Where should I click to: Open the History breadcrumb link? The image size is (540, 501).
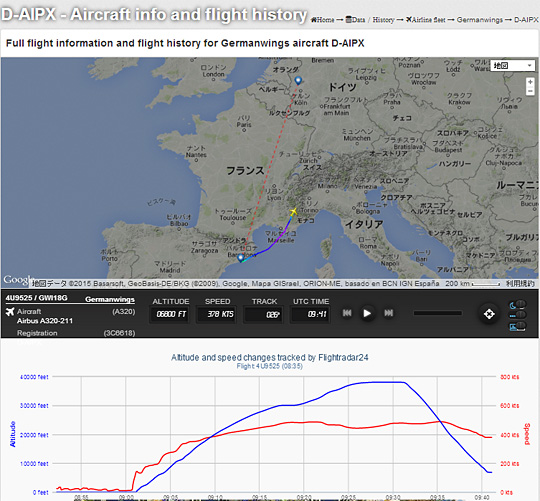383,20
